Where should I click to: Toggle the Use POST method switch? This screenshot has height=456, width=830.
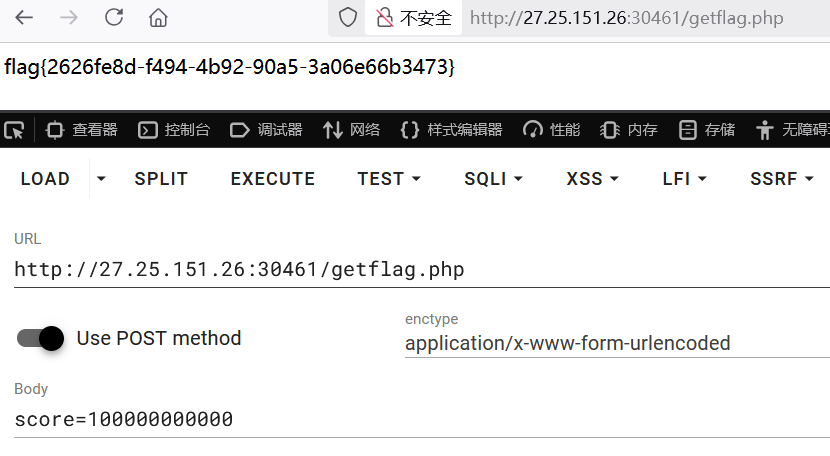click(41, 338)
